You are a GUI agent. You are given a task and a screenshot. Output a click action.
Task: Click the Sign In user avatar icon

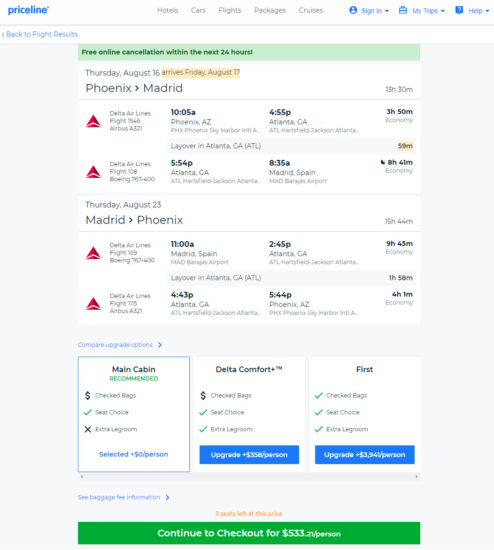353,10
